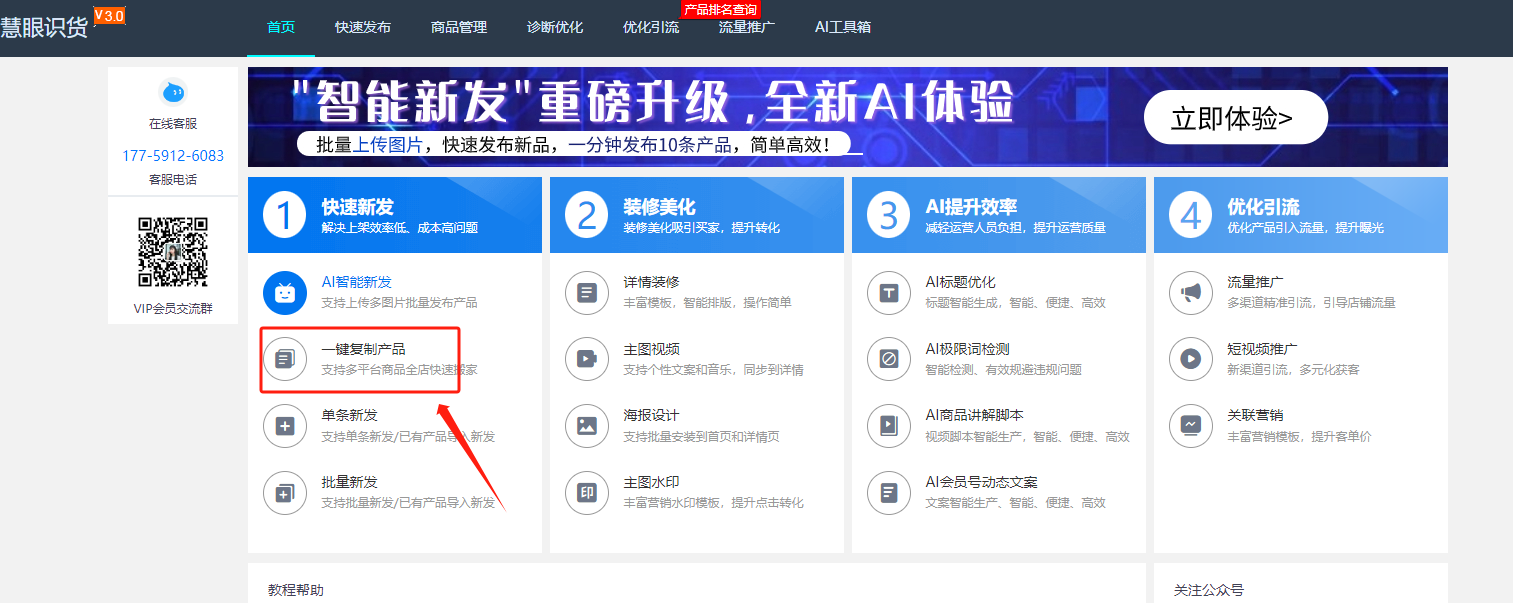Click the step 2 装修美化 number badge

pyautogui.click(x=587, y=215)
